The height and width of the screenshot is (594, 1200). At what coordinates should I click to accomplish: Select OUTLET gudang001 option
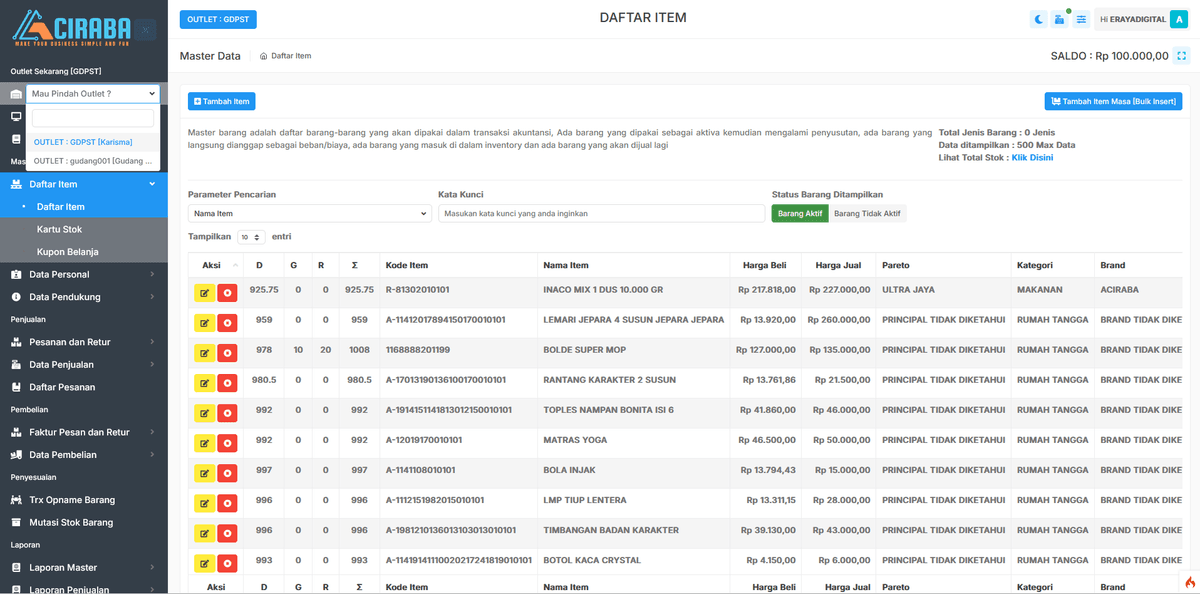[93, 161]
